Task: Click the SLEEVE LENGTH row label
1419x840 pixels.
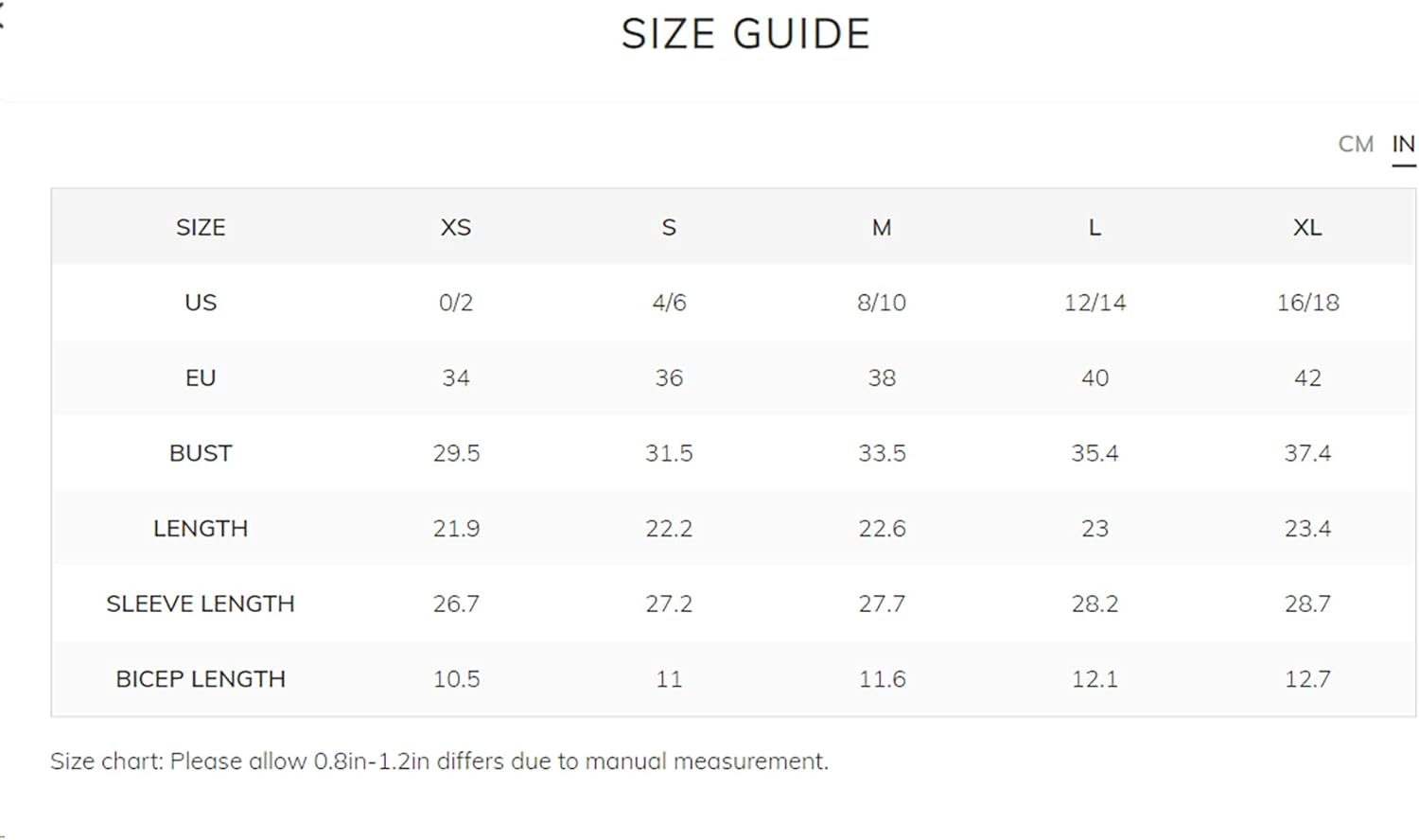Action: [x=201, y=604]
